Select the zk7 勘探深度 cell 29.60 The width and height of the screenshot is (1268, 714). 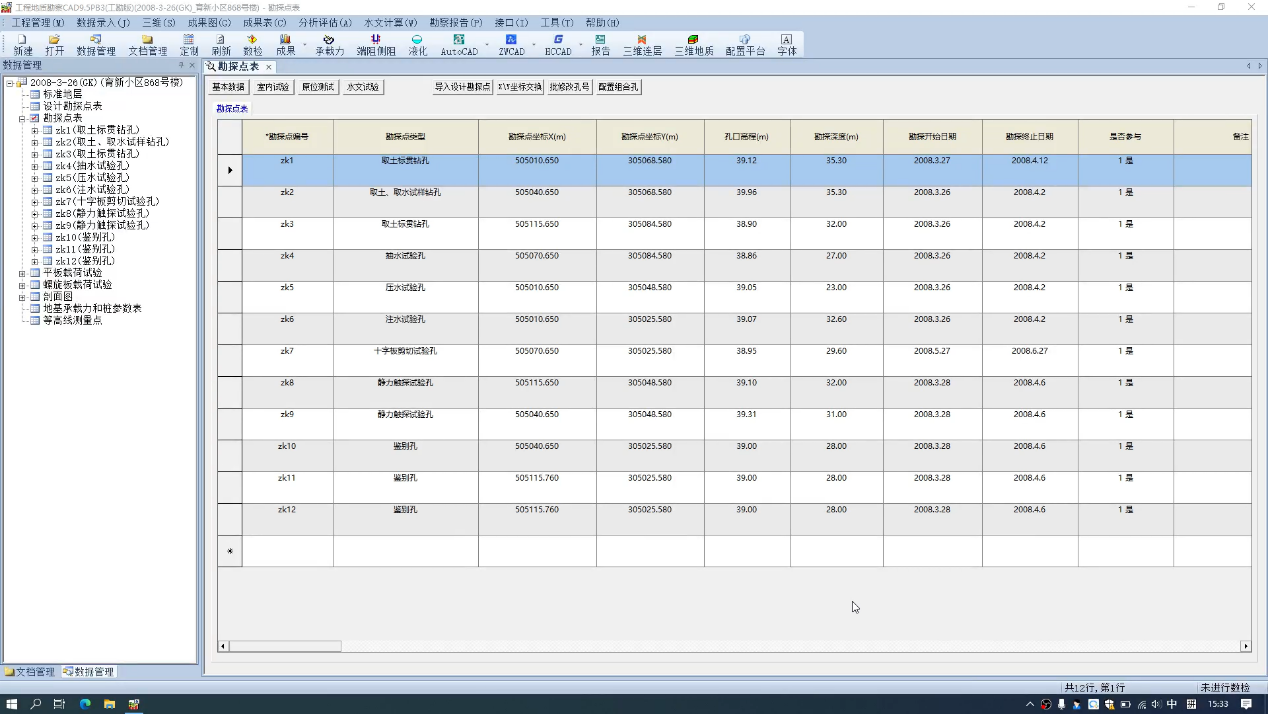836,352
